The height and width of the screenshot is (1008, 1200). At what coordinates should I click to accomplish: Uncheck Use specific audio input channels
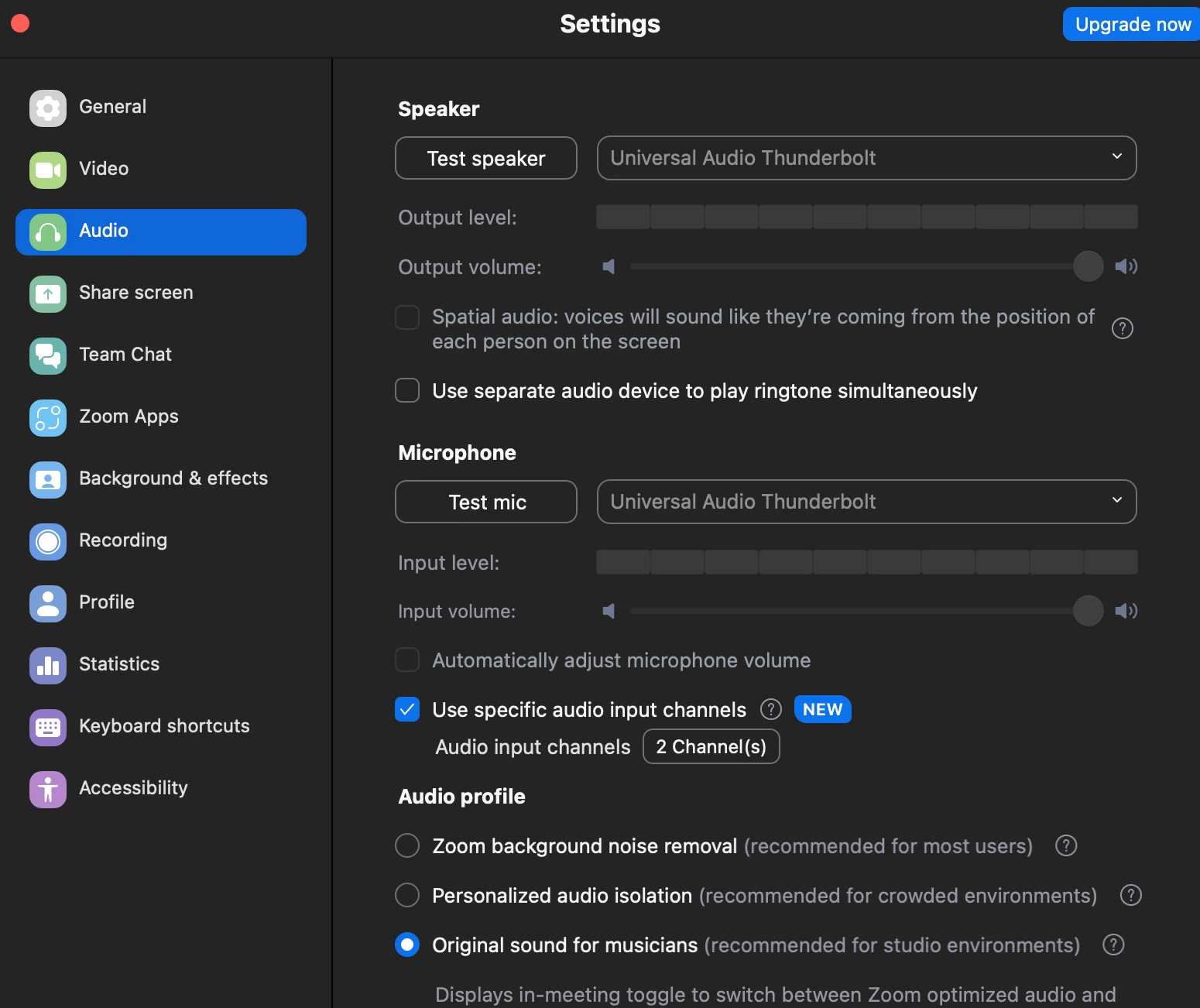[x=407, y=709]
